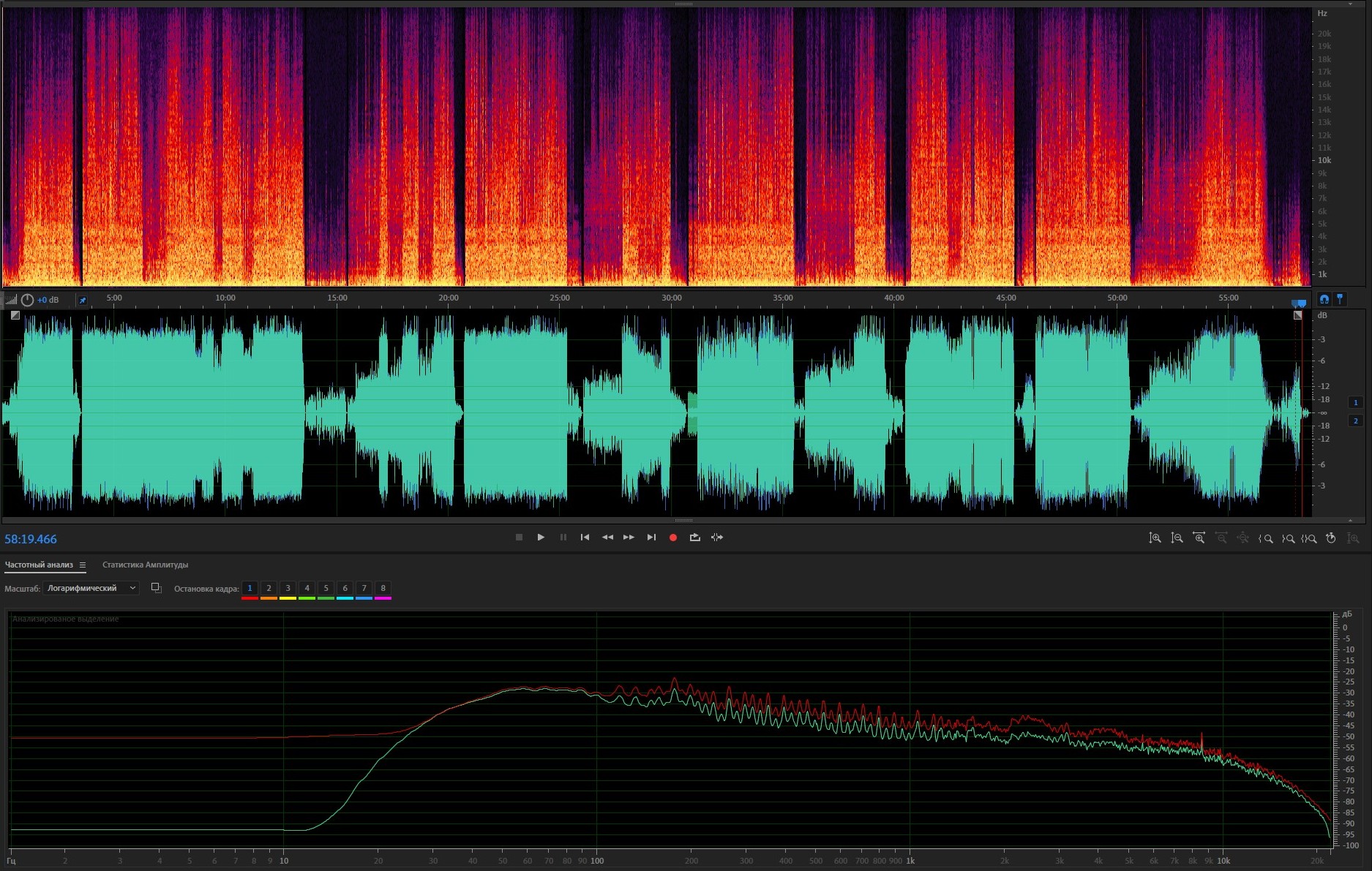Open the Масштаб dropdown set to Логарифмический

tap(91, 588)
